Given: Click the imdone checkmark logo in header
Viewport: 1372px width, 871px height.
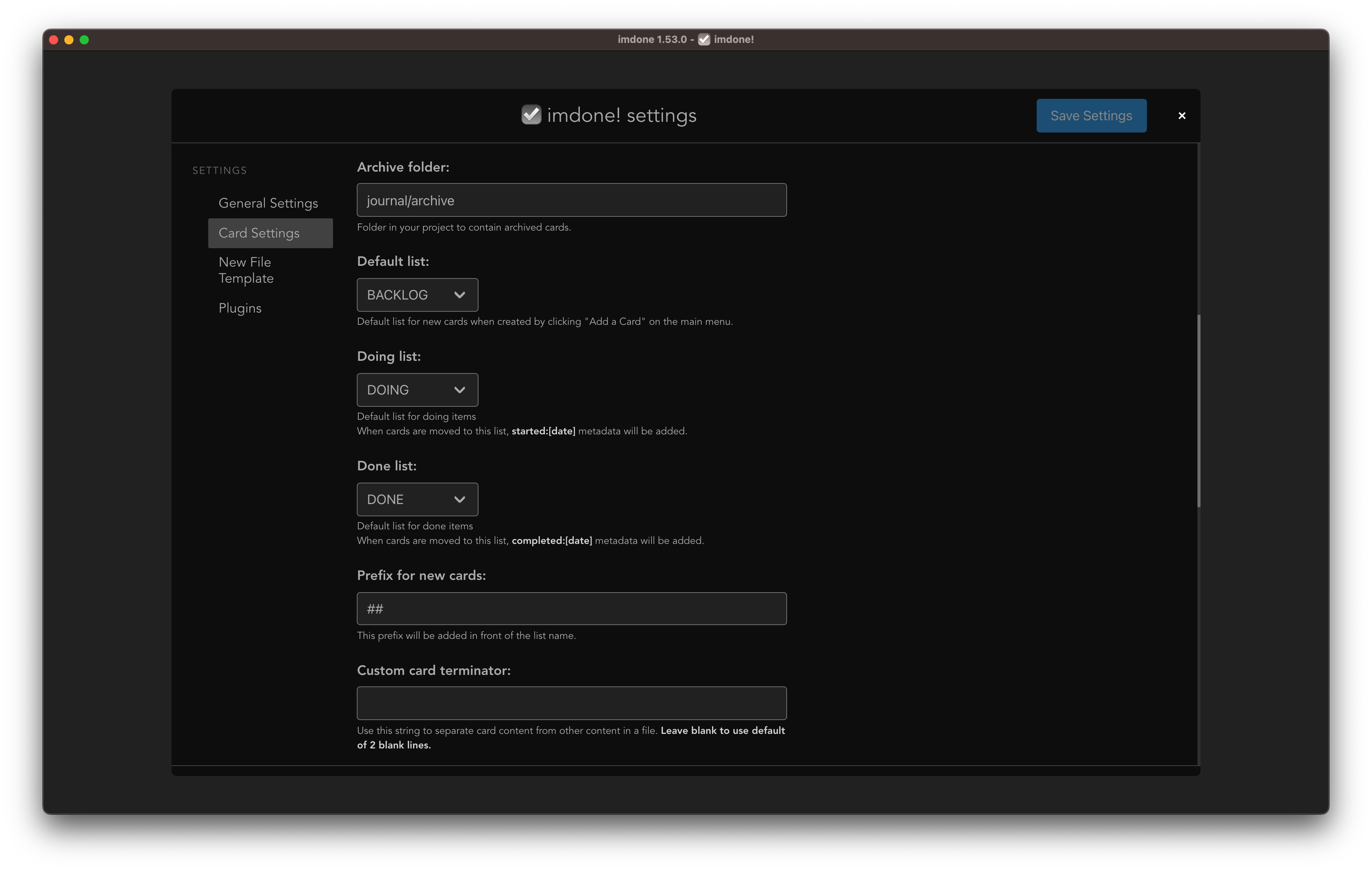Looking at the screenshot, I should click(x=531, y=115).
